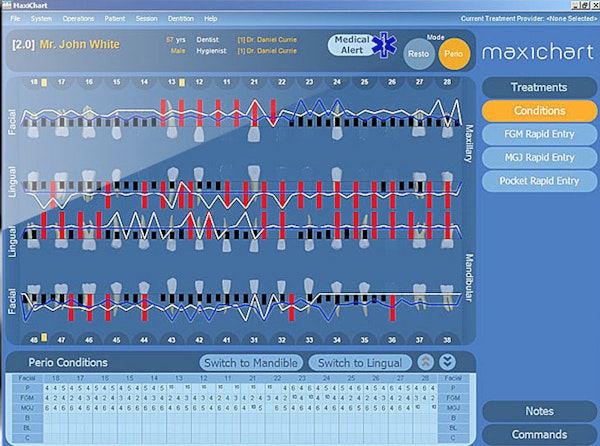The width and height of the screenshot is (600, 446).
Task: Open the File menu
Action: (15, 18)
